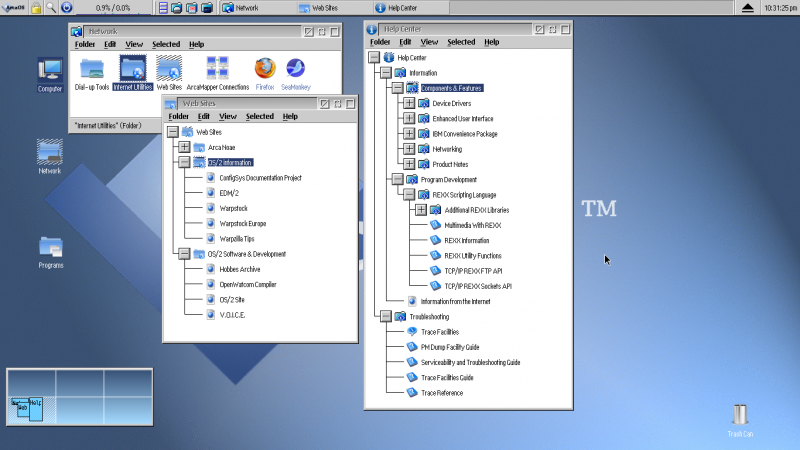Select the Internet Utilities folder icon
Viewport: 800px width, 450px height.
[133, 73]
